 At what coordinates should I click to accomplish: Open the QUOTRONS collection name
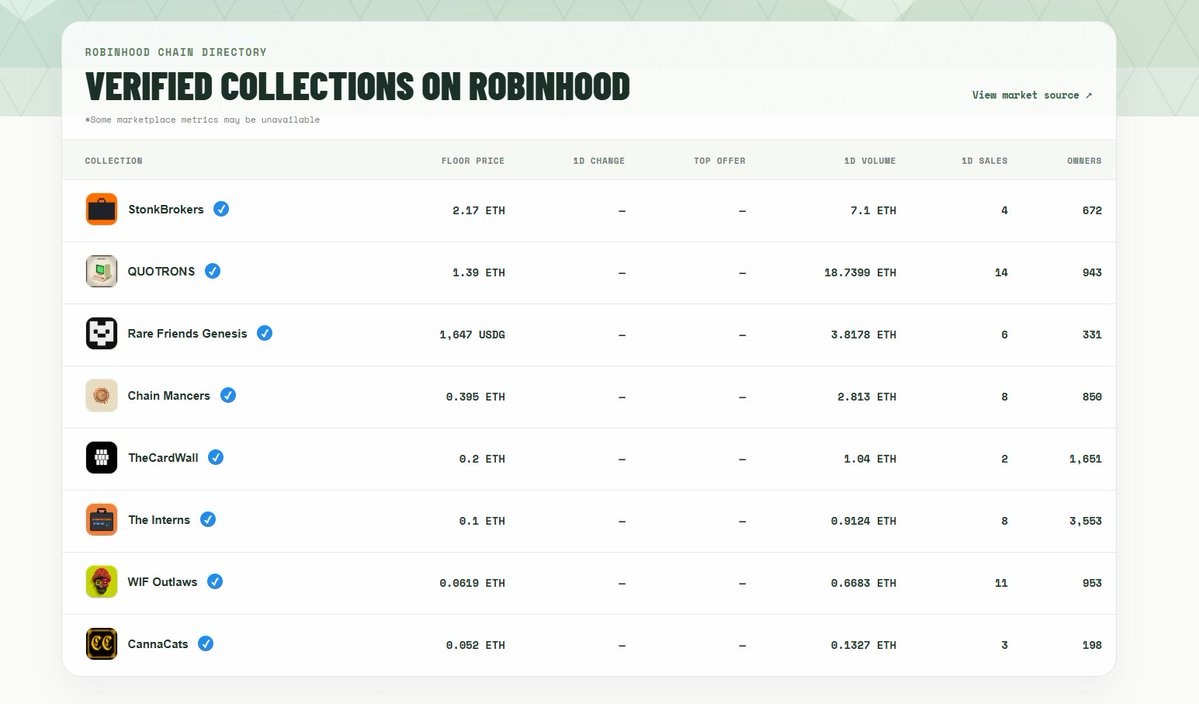pyautogui.click(x=161, y=271)
